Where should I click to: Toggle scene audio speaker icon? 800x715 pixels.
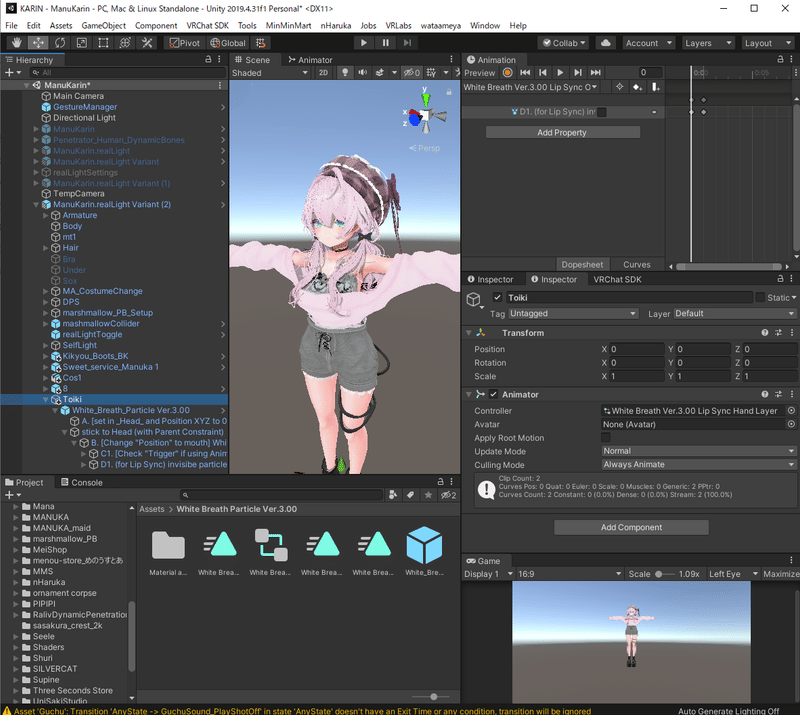(362, 72)
